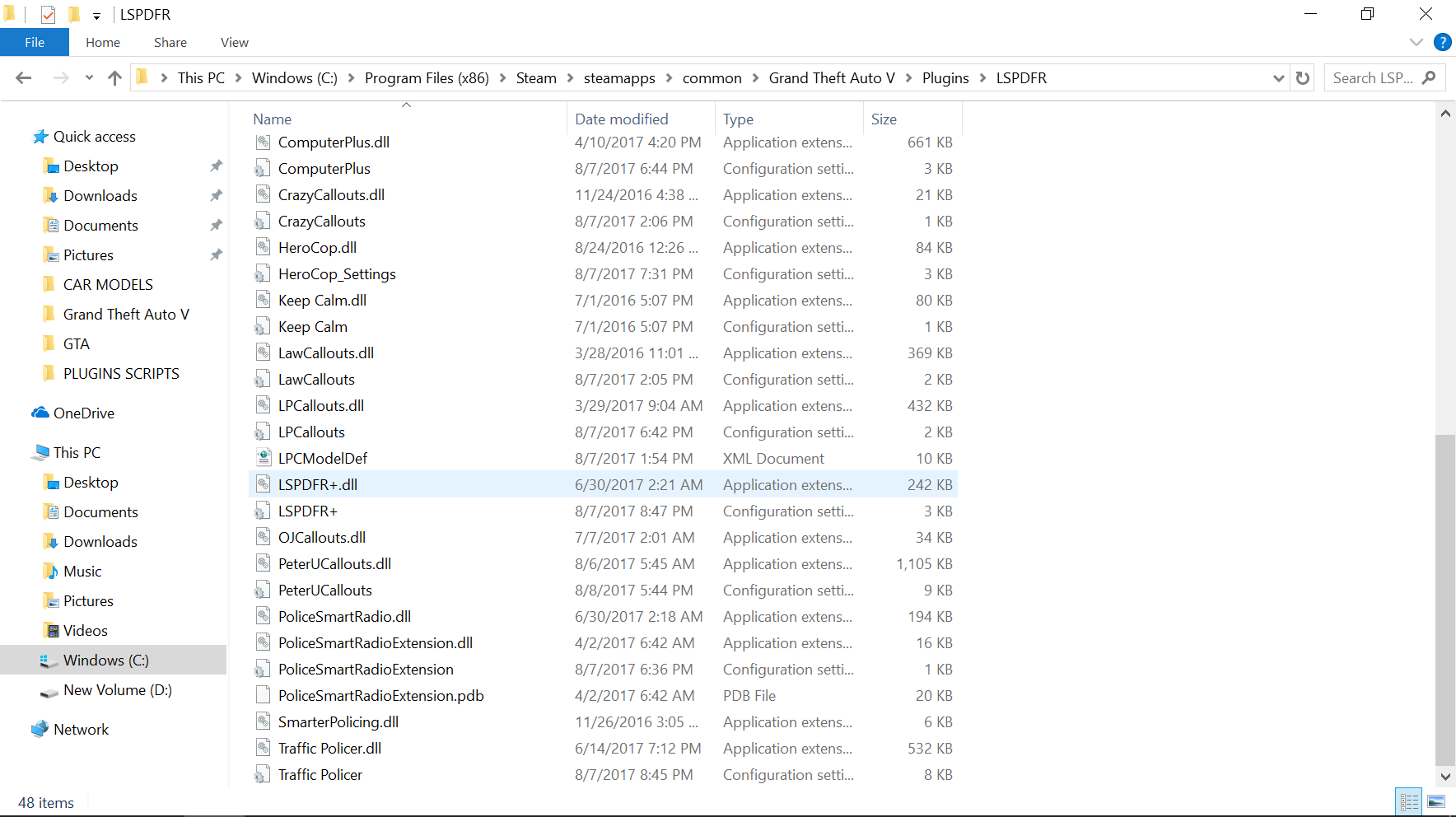
Task: Open Network in navigation pane
Action: [x=69, y=730]
